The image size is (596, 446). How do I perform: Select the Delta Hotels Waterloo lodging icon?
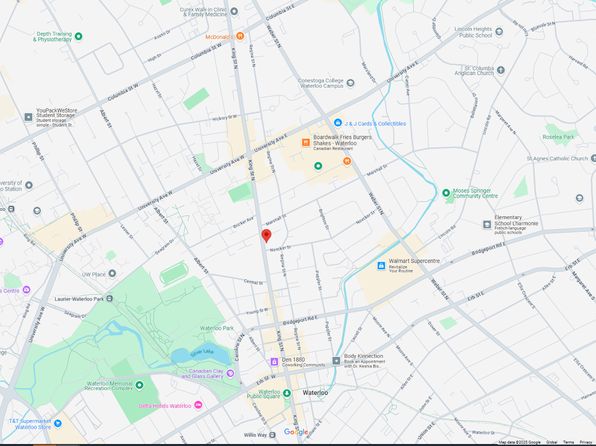coord(198,405)
